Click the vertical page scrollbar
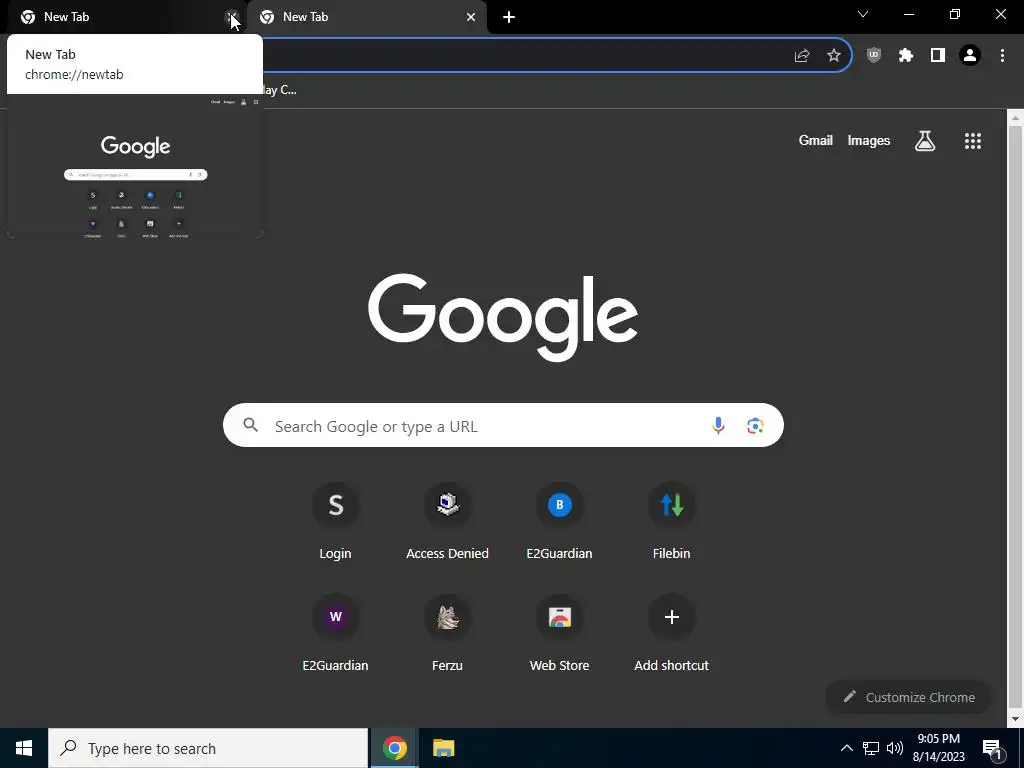This screenshot has height=768, width=1024. [x=1015, y=418]
